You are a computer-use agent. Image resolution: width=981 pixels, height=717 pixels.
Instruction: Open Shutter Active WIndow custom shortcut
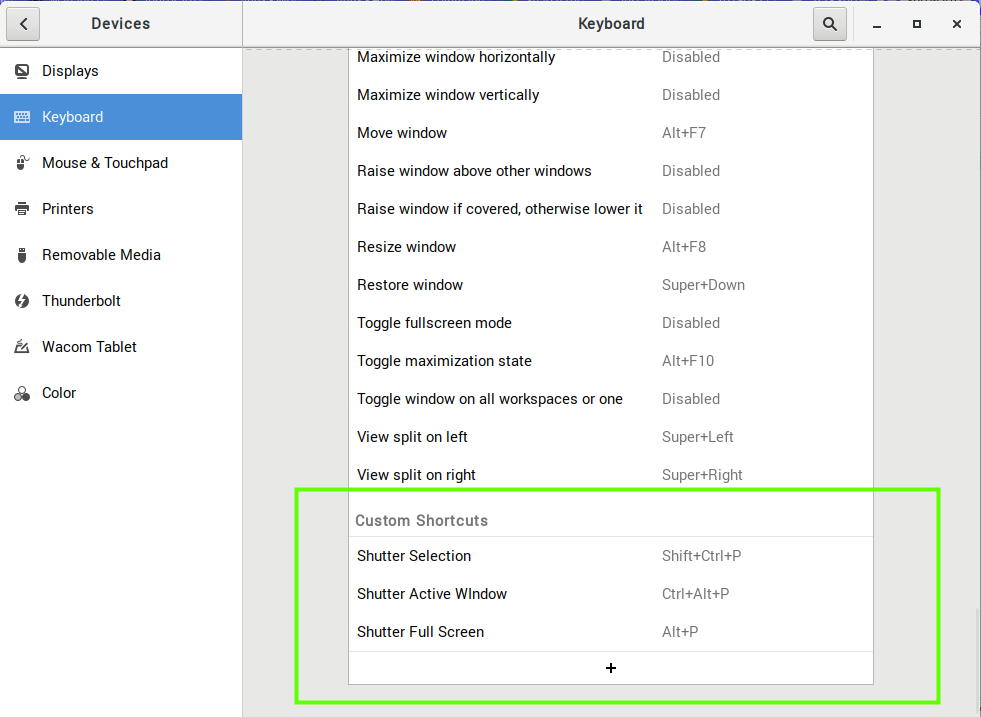pyautogui.click(x=611, y=594)
